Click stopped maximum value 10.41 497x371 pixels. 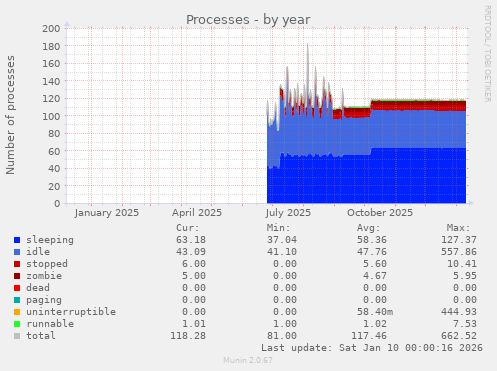click(x=462, y=264)
